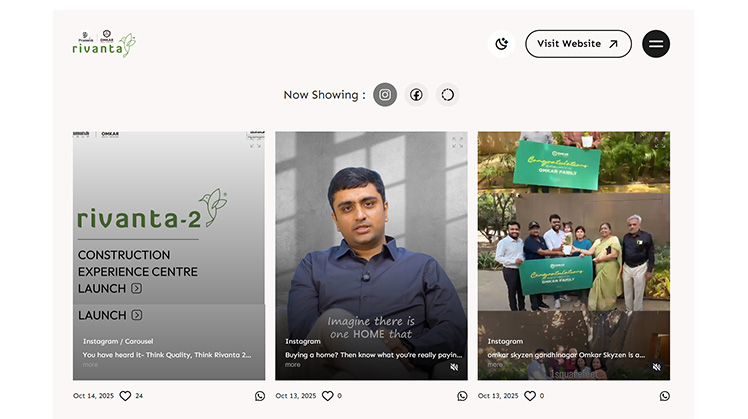
Task: Click the Visit Website button
Action: [578, 44]
